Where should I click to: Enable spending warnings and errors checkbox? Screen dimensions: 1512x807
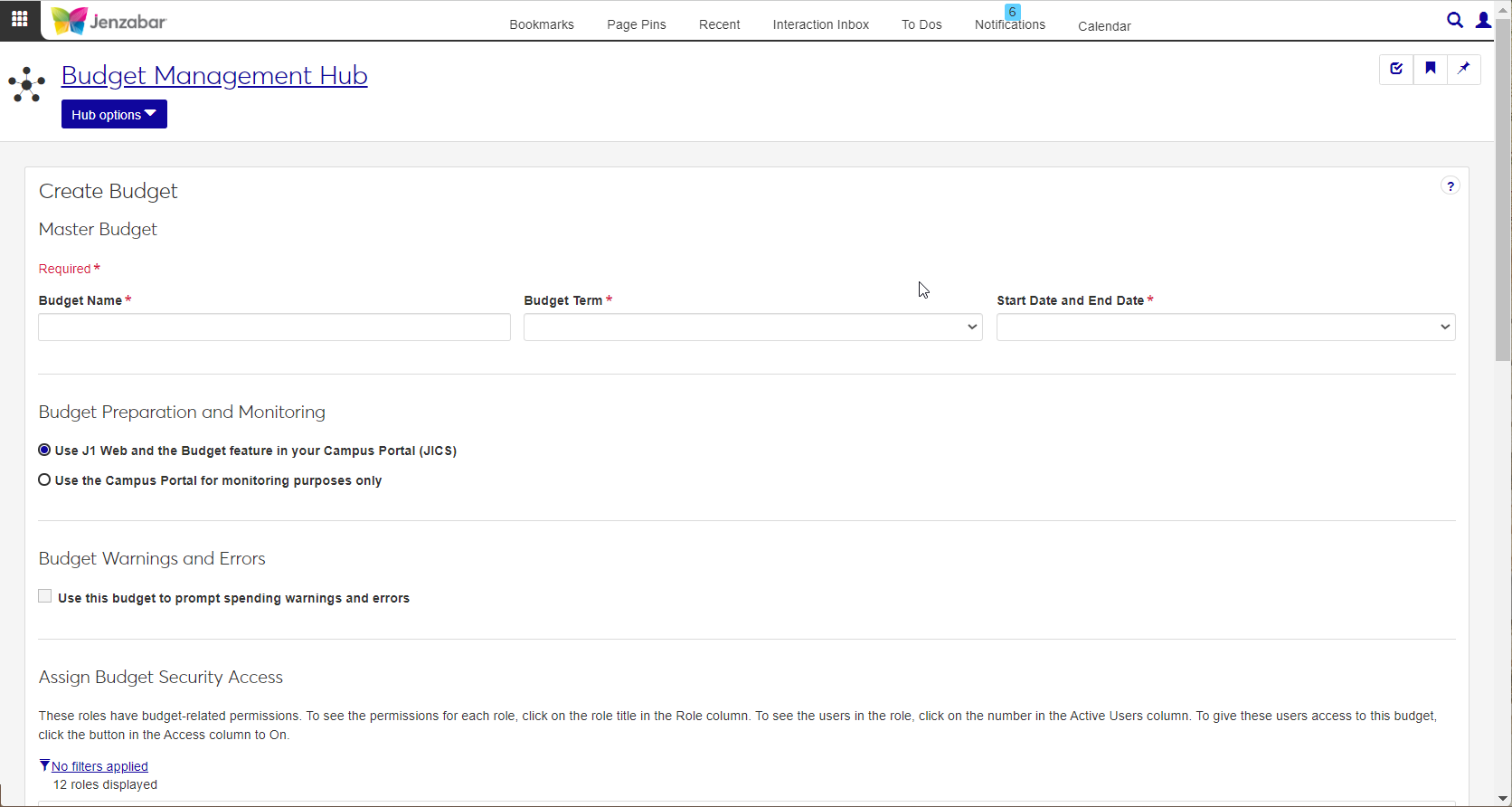pos(45,596)
